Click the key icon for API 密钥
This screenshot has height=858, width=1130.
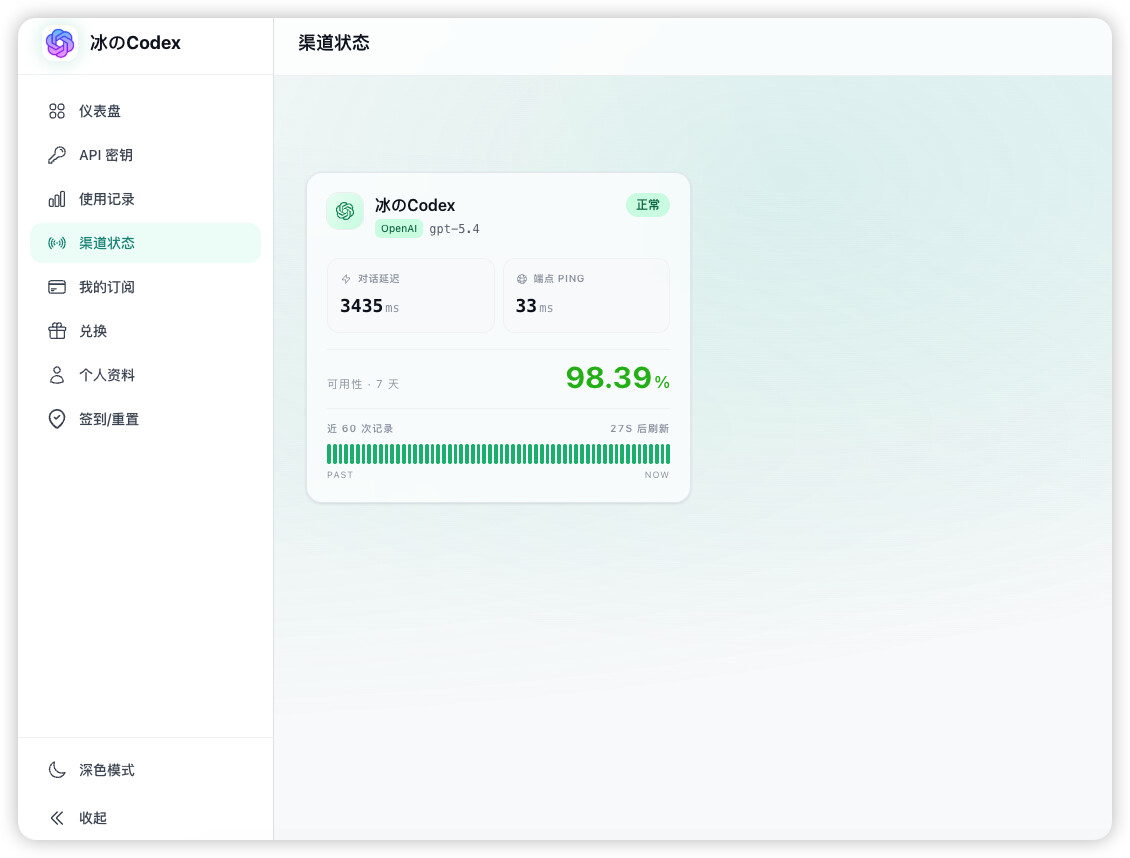pyautogui.click(x=57, y=155)
